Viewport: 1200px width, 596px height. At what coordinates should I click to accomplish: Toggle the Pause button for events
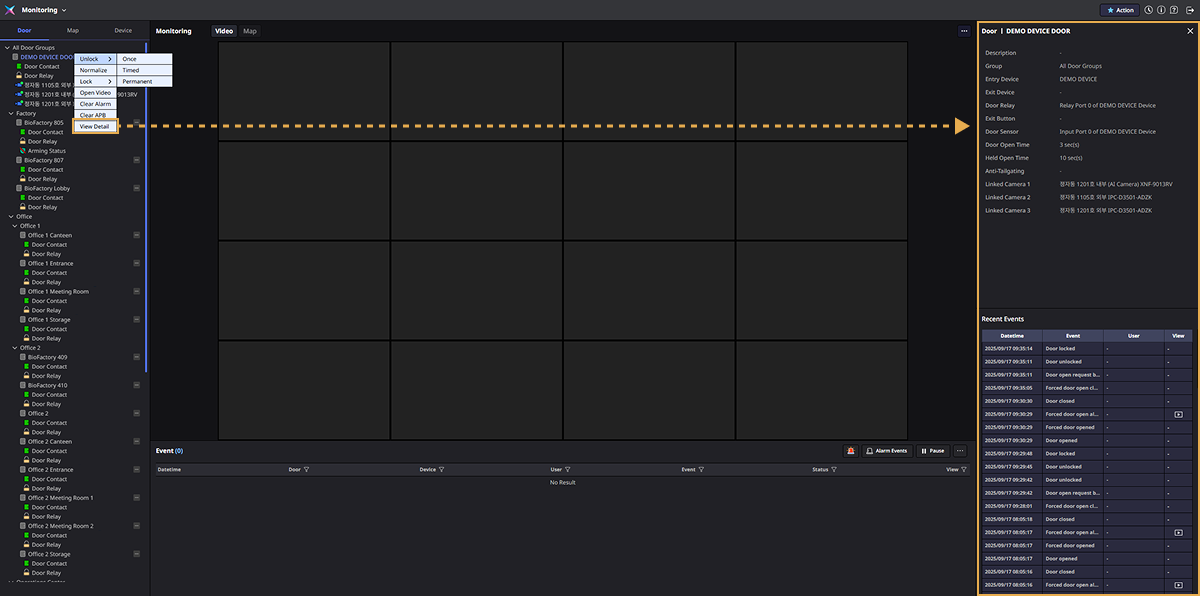click(x=932, y=451)
